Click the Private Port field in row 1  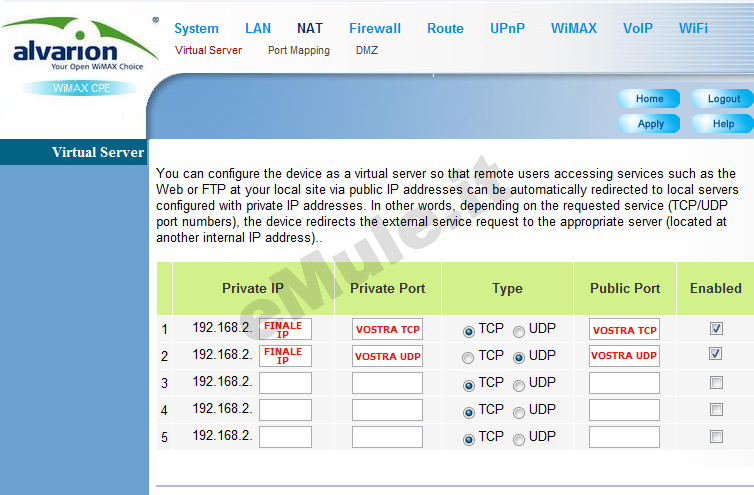[x=387, y=329]
